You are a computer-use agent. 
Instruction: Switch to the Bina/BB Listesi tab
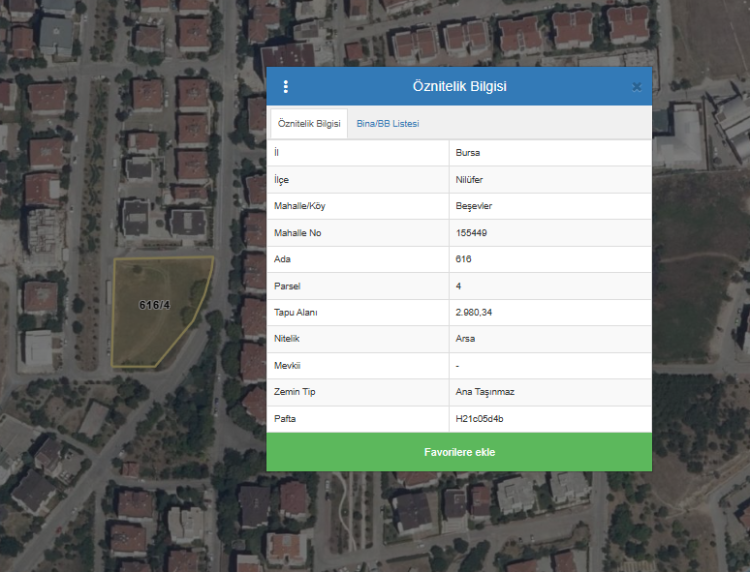[x=388, y=124]
